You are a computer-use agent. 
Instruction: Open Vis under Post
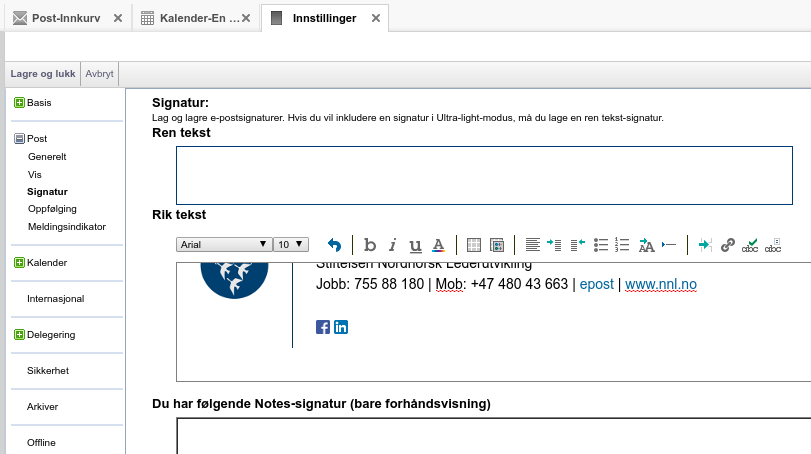(x=35, y=174)
